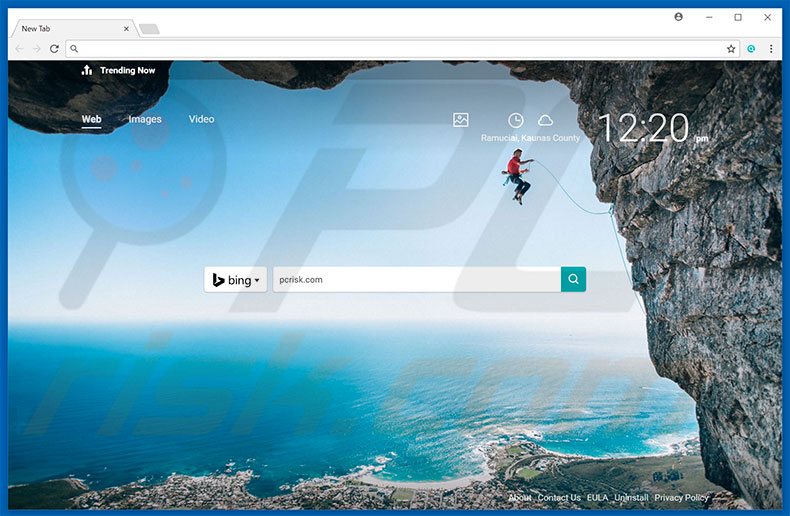
Task: Click the Trending Now icon
Action: point(87,70)
